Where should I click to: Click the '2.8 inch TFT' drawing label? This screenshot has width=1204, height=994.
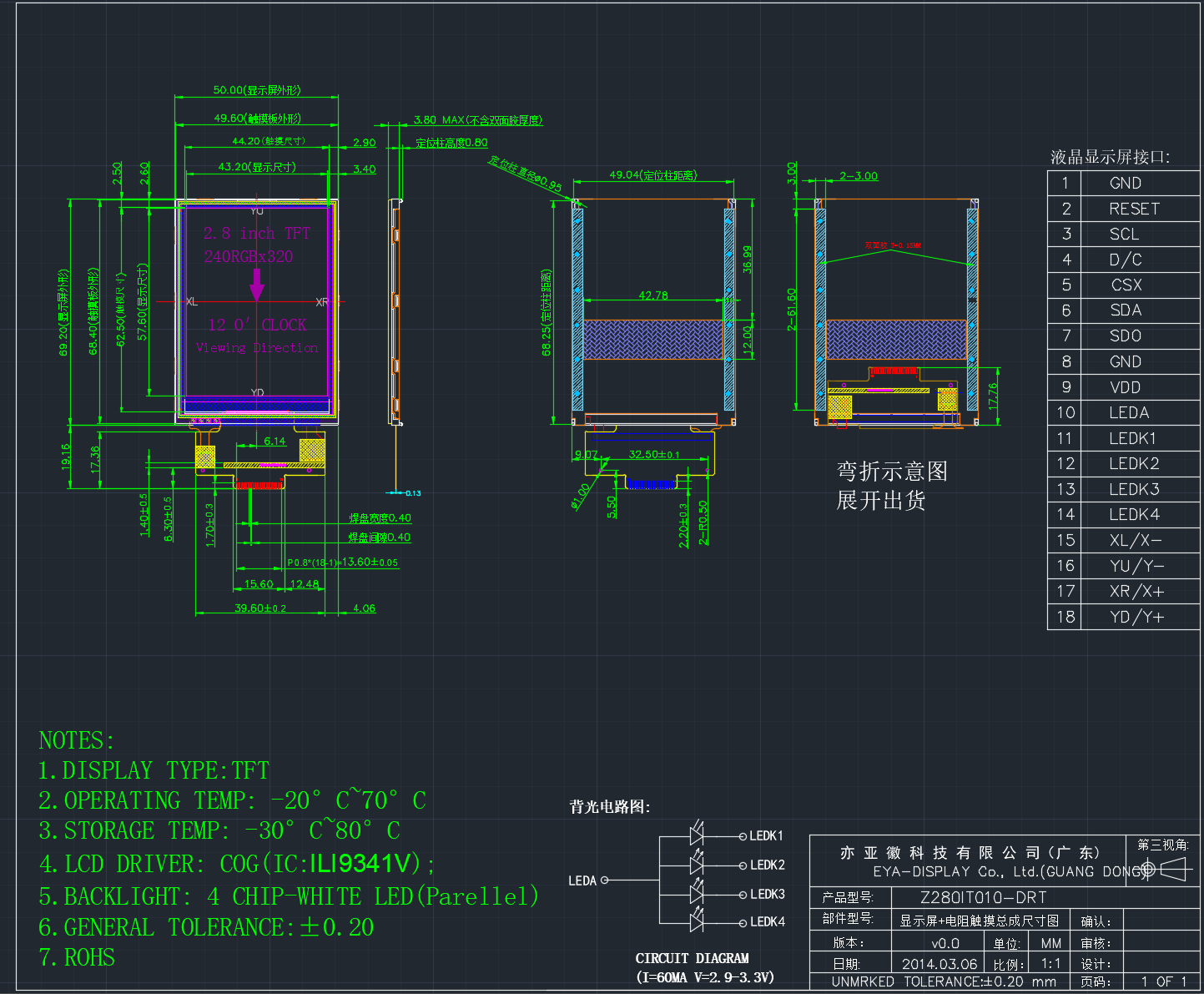point(257,233)
